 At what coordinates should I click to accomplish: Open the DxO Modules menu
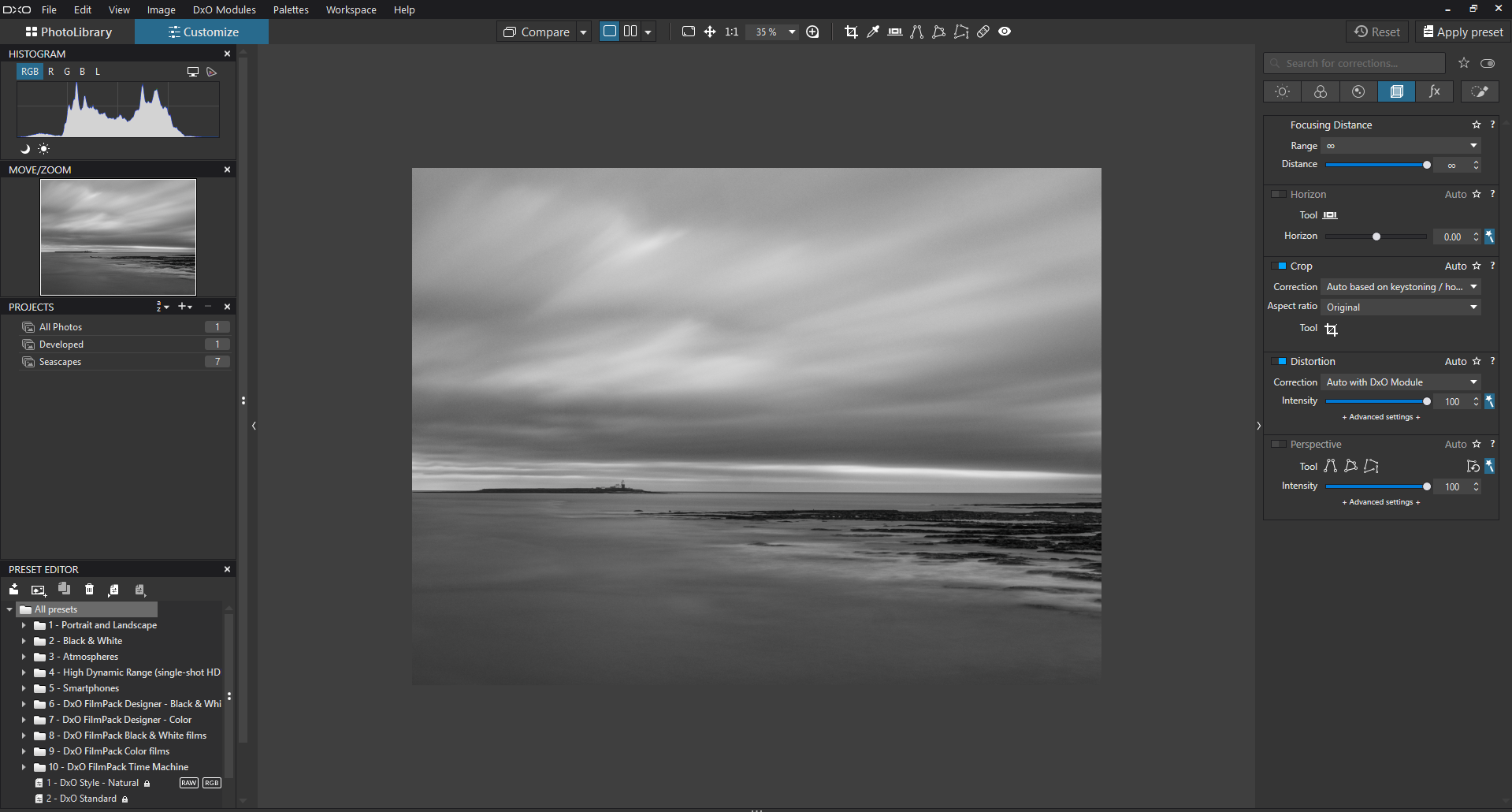pos(224,9)
